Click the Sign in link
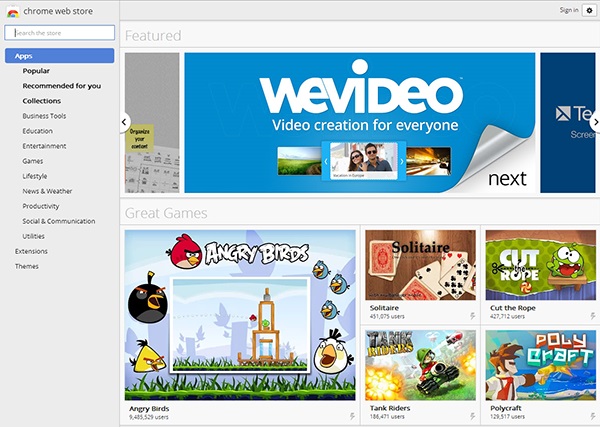Viewport: 600px width, 427px height. tap(569, 10)
